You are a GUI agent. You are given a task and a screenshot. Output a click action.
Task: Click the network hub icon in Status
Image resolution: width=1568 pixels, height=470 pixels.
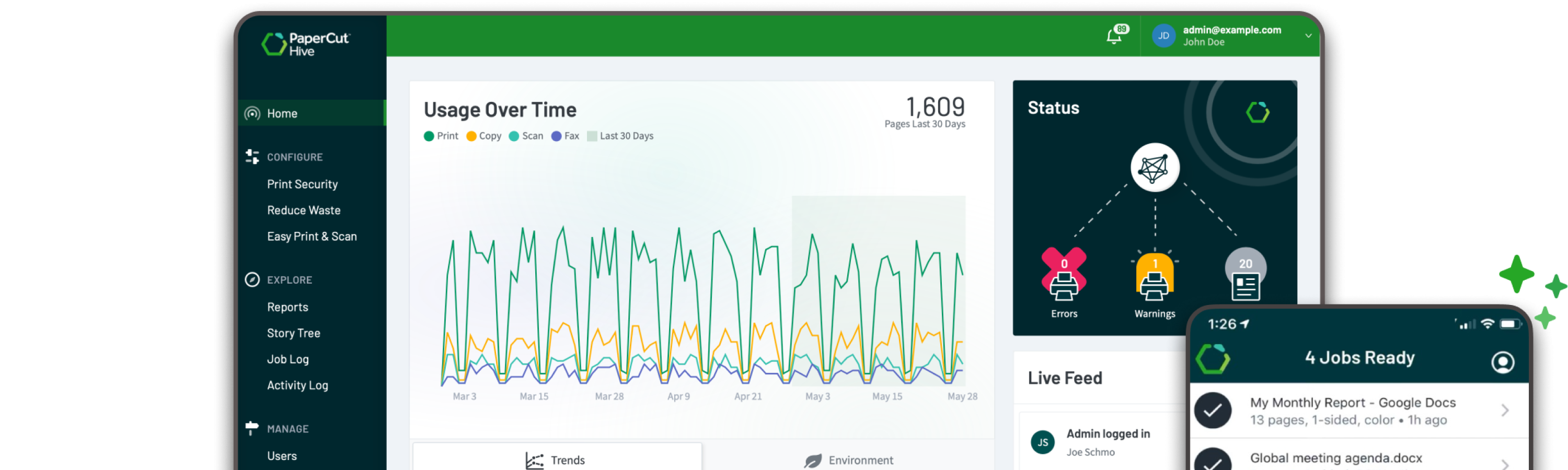(x=1154, y=168)
